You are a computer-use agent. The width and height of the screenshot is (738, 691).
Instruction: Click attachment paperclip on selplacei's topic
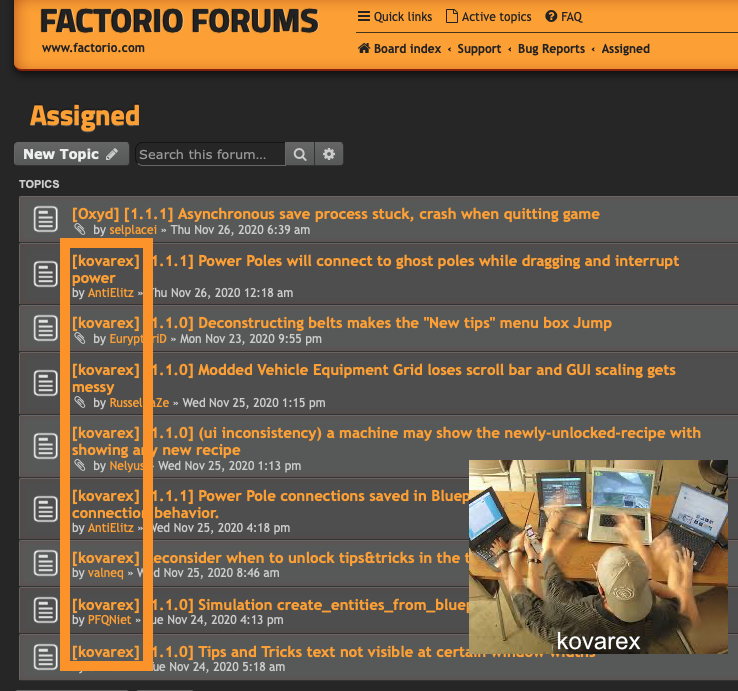pos(80,229)
